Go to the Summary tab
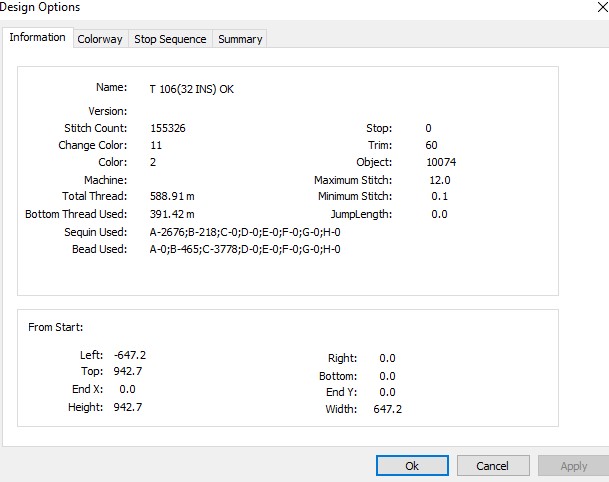Screen dimensions: 609x482 click(240, 39)
